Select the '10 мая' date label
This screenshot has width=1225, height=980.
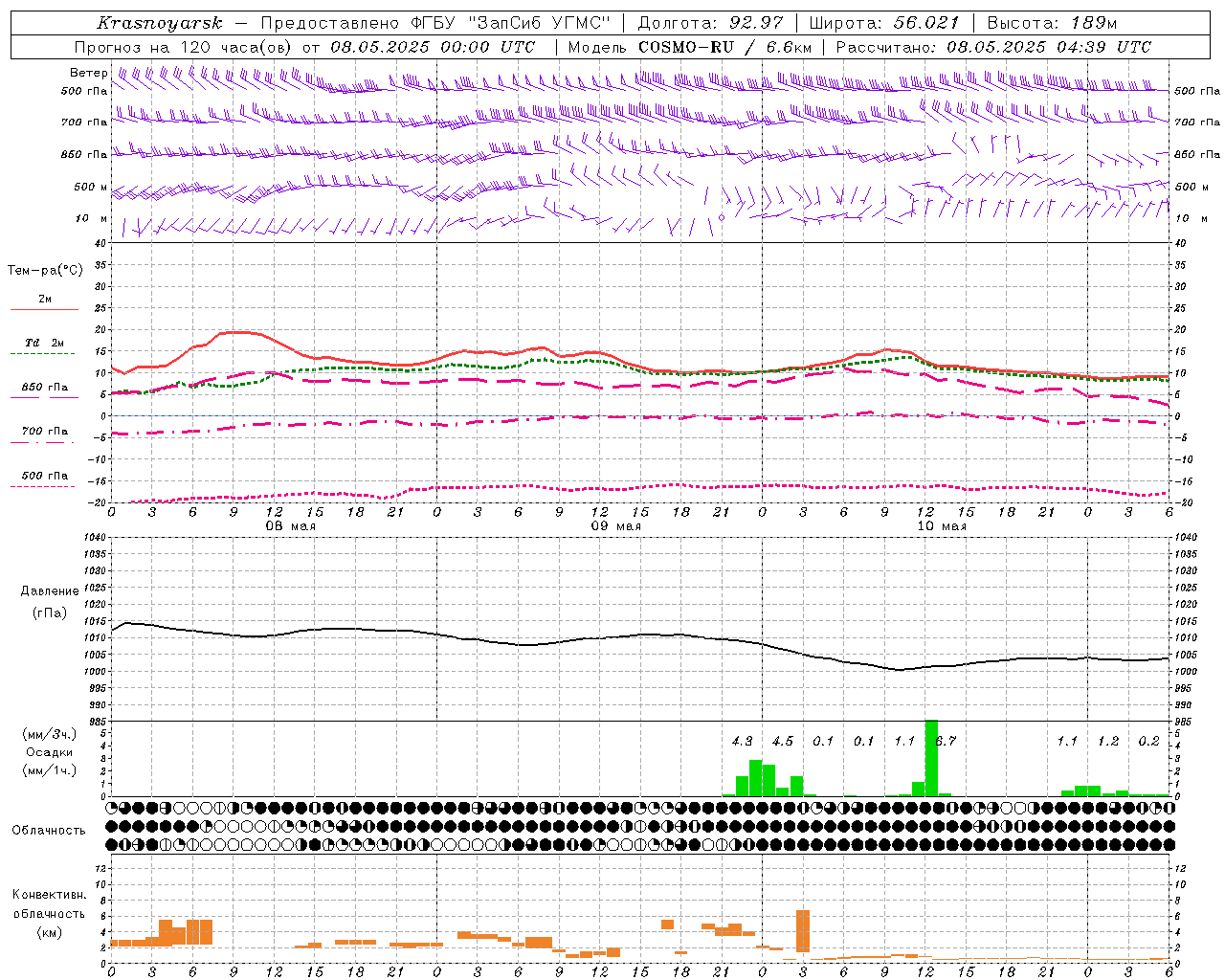[941, 526]
